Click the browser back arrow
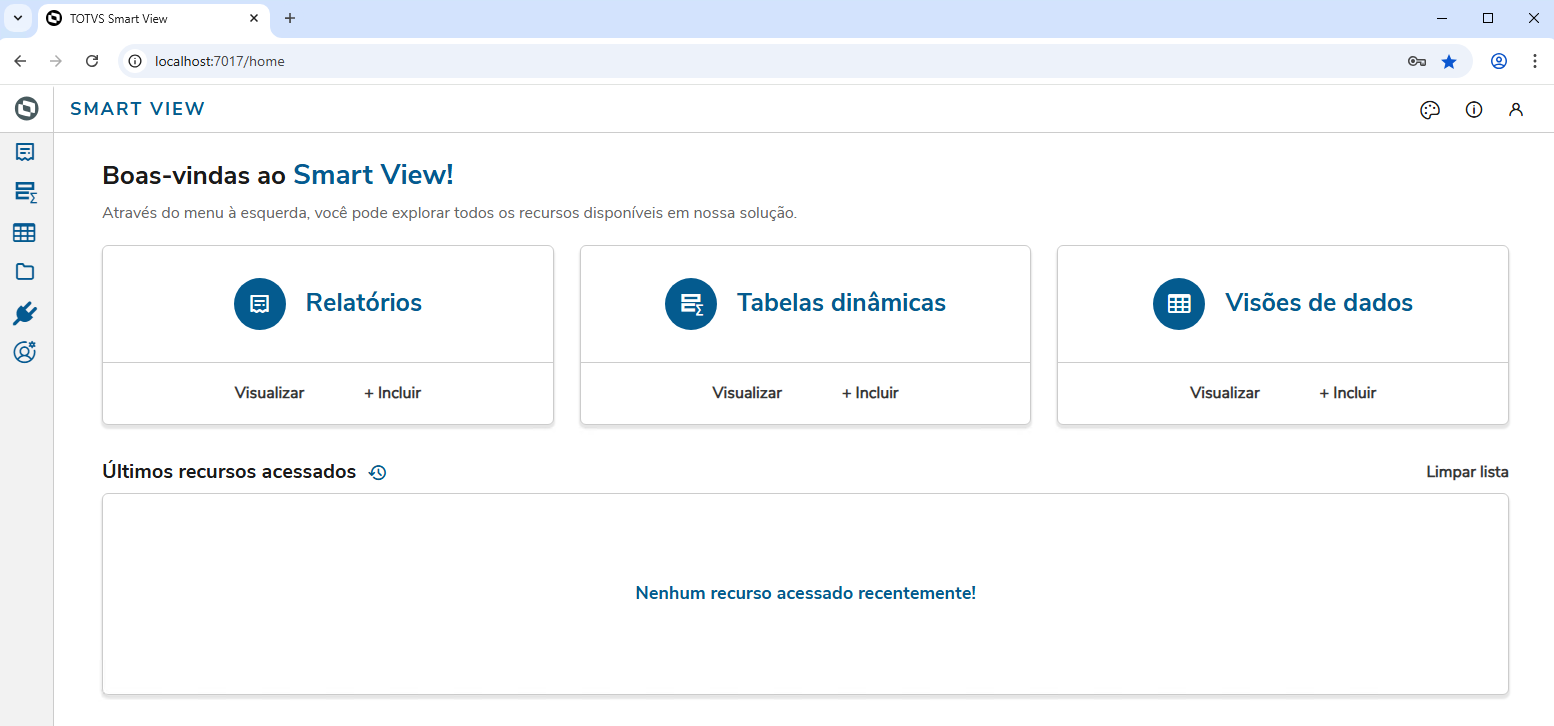This screenshot has height=726, width=1554. pyautogui.click(x=20, y=61)
